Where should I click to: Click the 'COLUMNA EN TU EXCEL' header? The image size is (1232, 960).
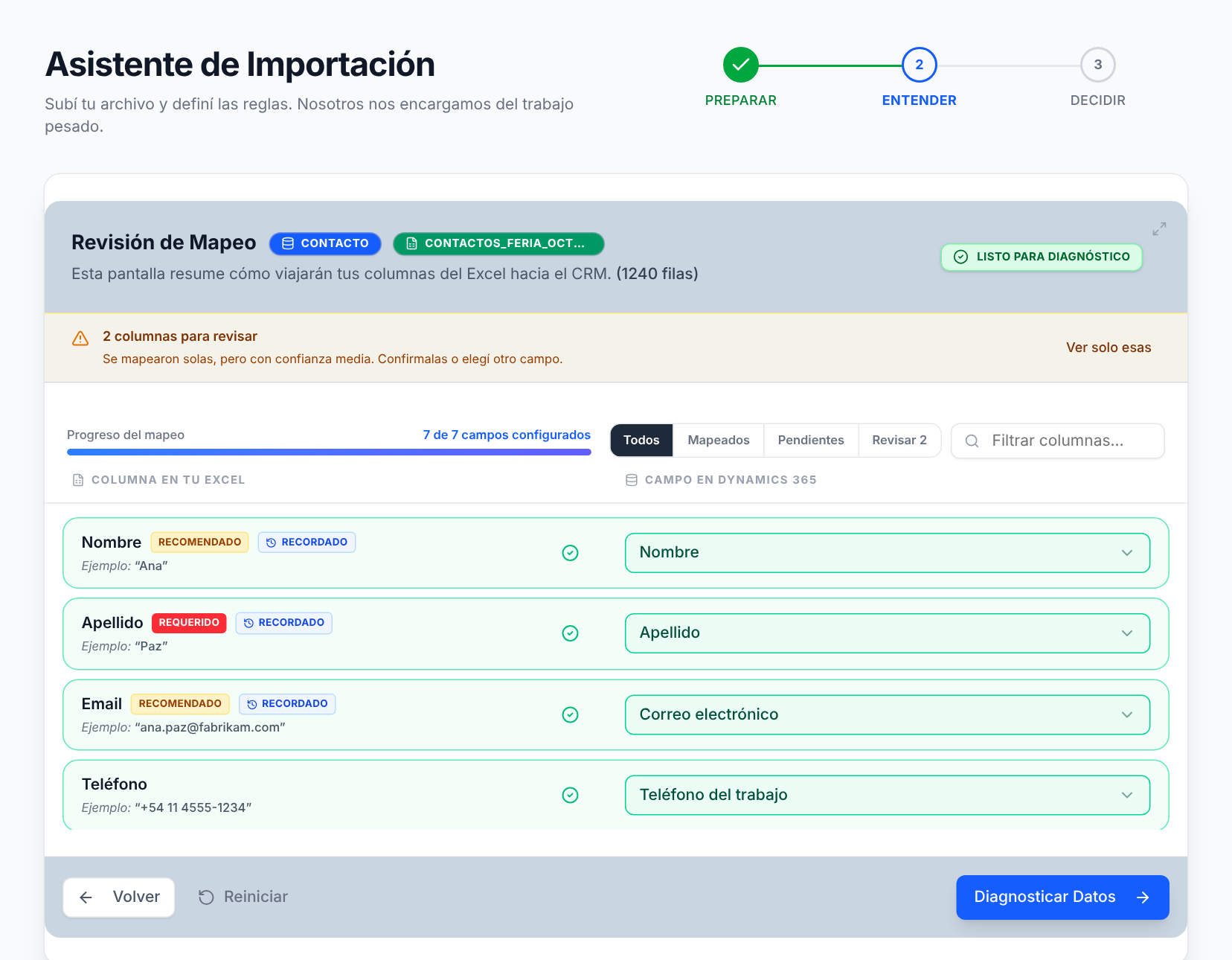pos(168,481)
